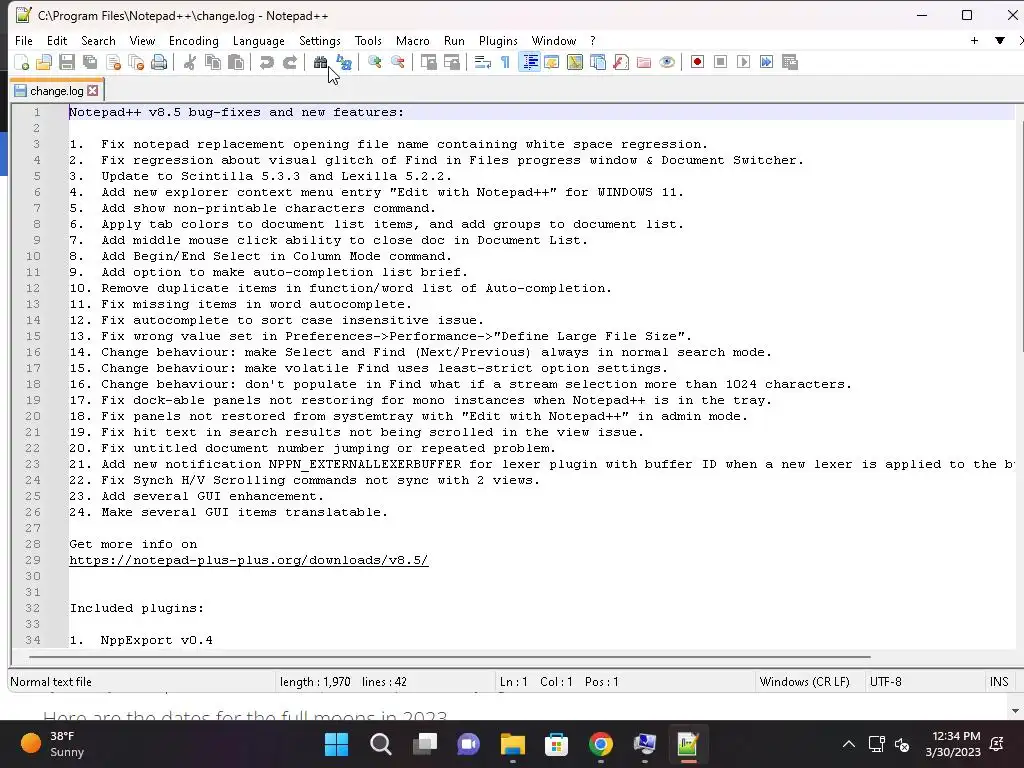1024x768 pixels.
Task: Open the View menu
Action: [x=142, y=40]
